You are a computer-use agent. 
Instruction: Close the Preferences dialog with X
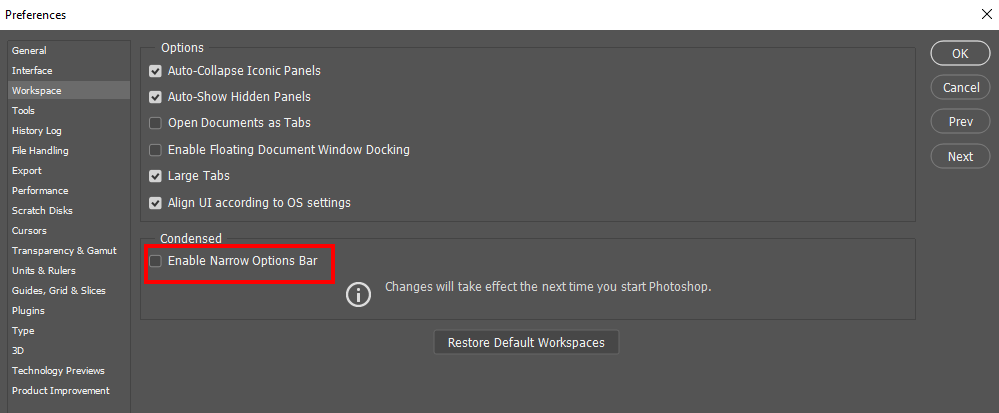tap(985, 14)
